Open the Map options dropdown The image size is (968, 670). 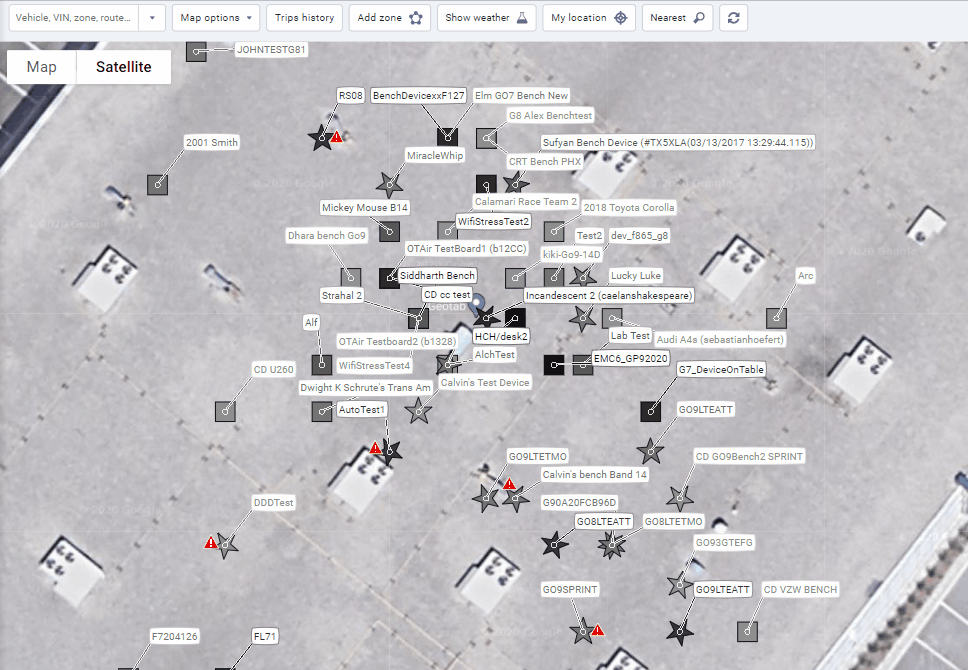(215, 18)
